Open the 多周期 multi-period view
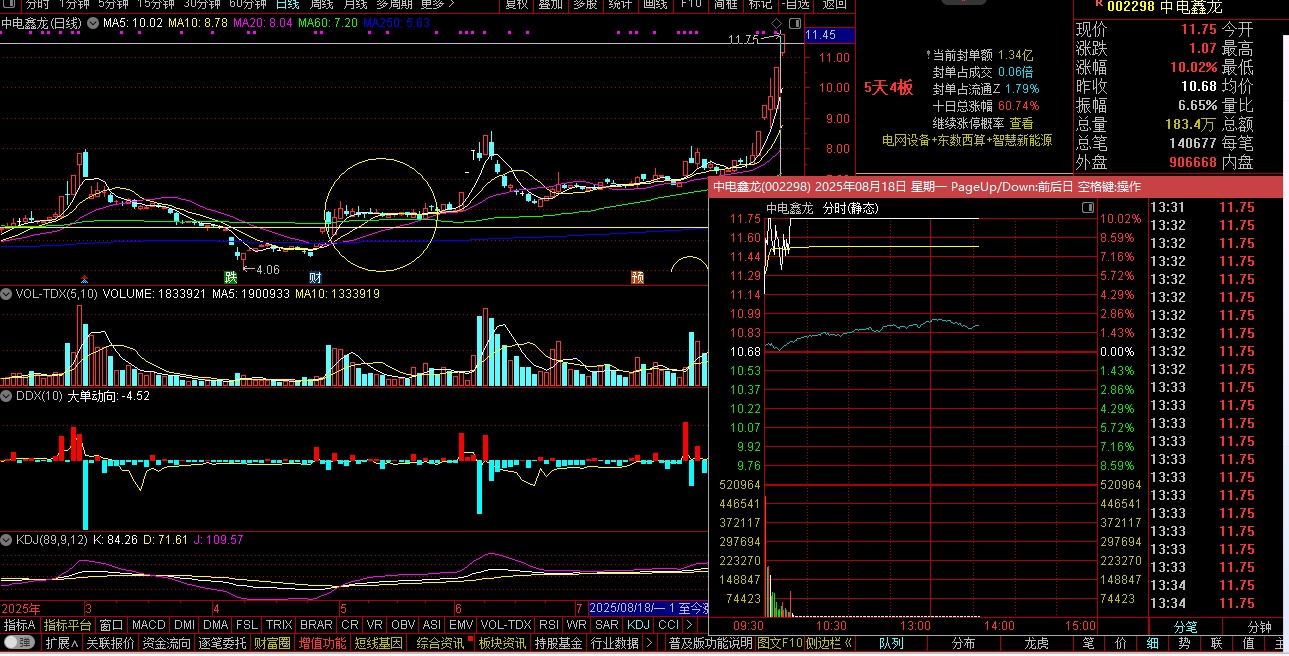 [x=395, y=4]
